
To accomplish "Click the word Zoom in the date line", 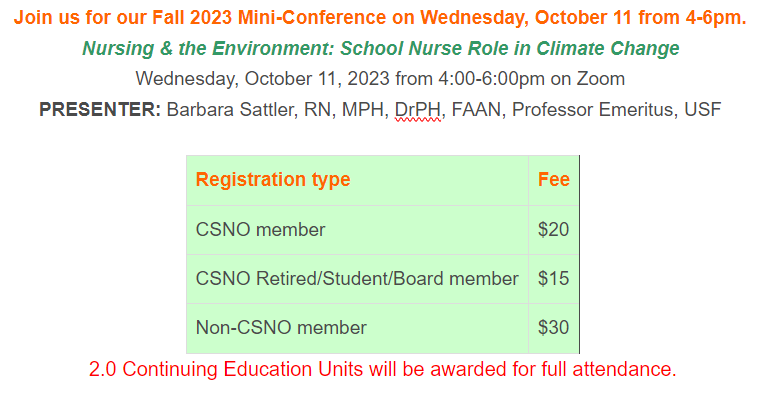I will (x=601, y=79).
